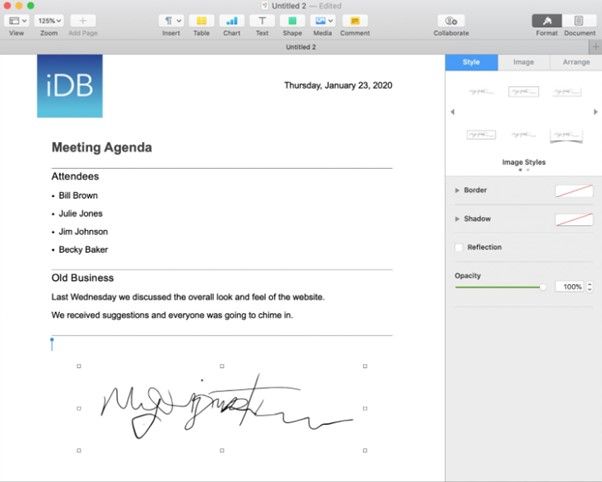Add a Text box from toolbar
Viewport: 602px width, 482px height.
click(261, 20)
